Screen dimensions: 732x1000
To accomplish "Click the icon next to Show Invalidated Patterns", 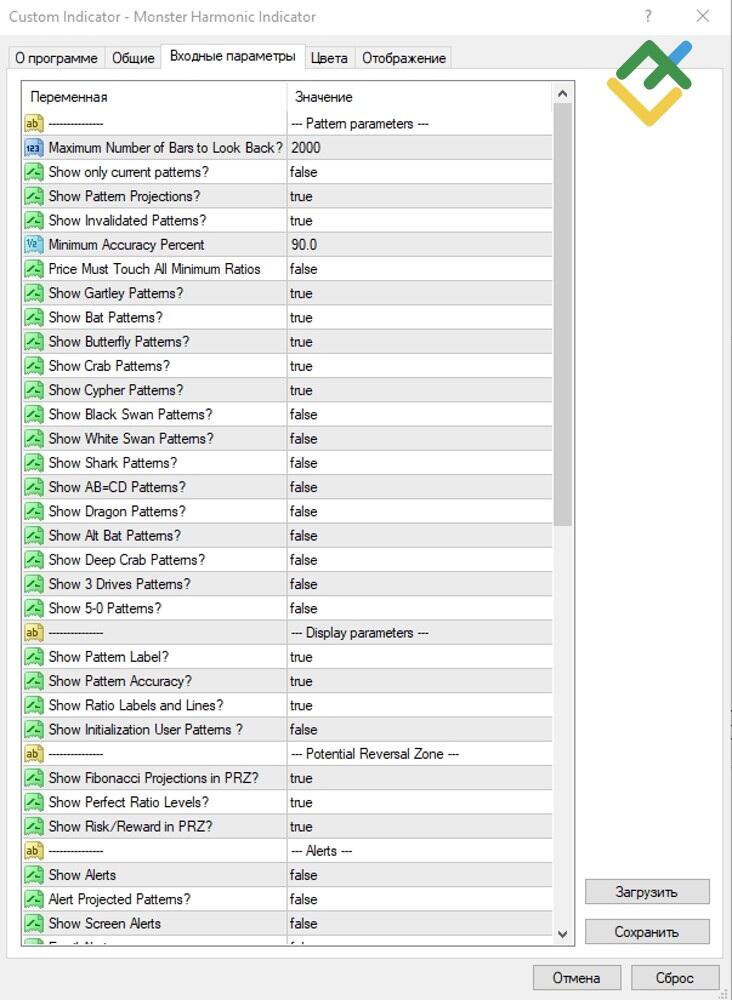I will tap(33, 221).
